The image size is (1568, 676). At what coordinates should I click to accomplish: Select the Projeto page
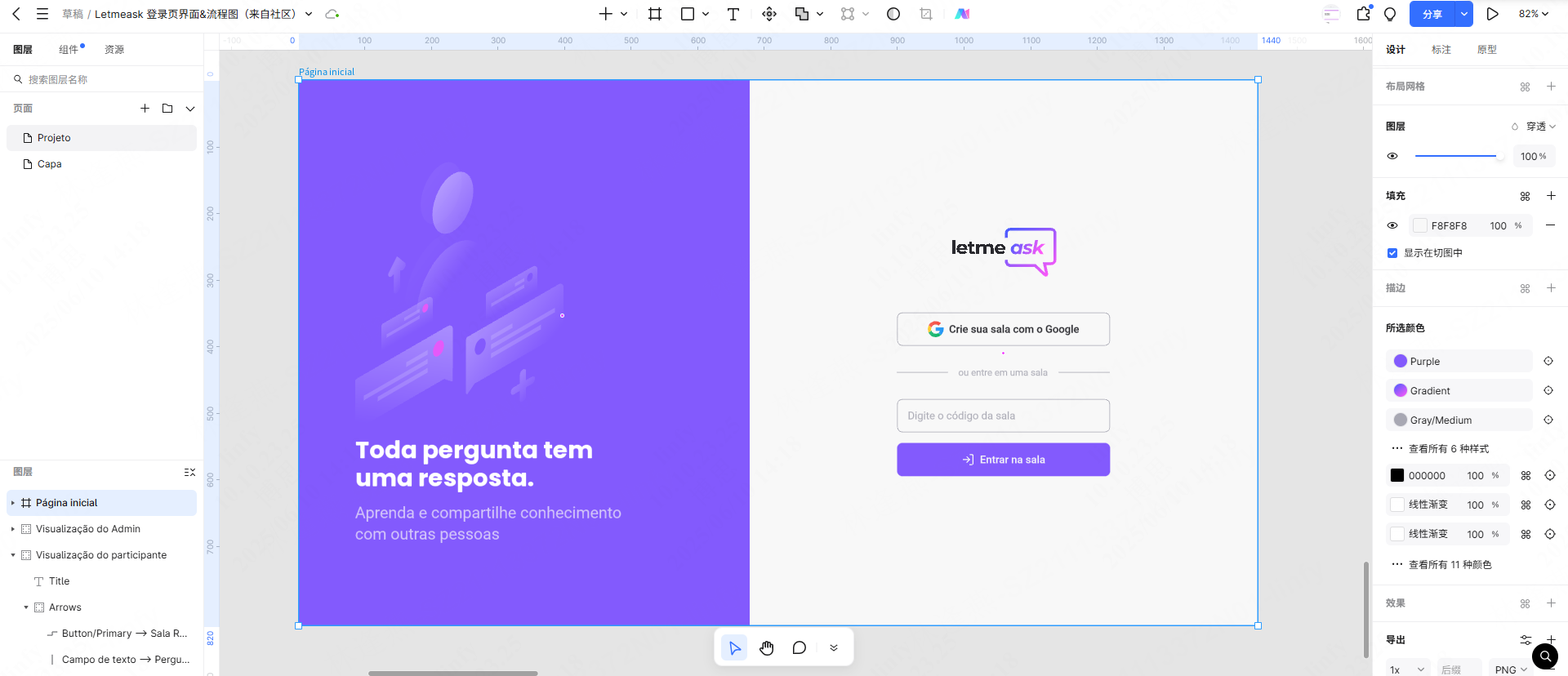(x=101, y=138)
